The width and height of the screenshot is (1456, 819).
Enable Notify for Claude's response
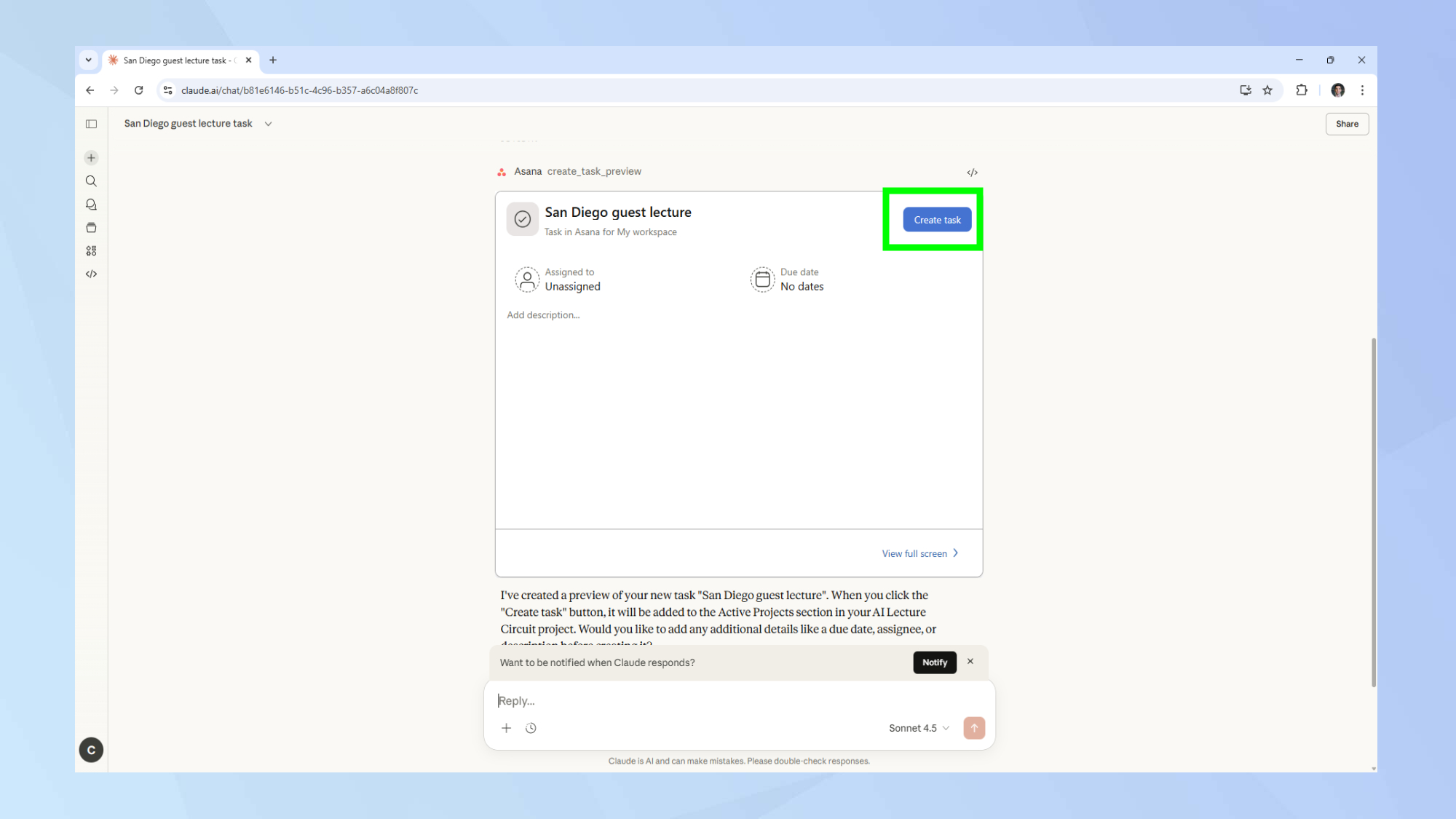point(934,662)
